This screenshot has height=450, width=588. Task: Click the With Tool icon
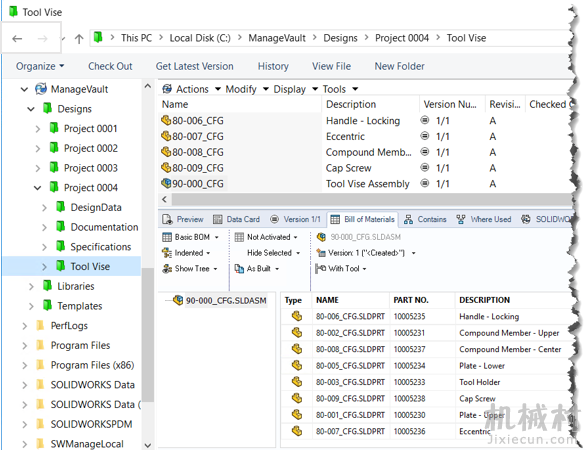pyautogui.click(x=321, y=268)
